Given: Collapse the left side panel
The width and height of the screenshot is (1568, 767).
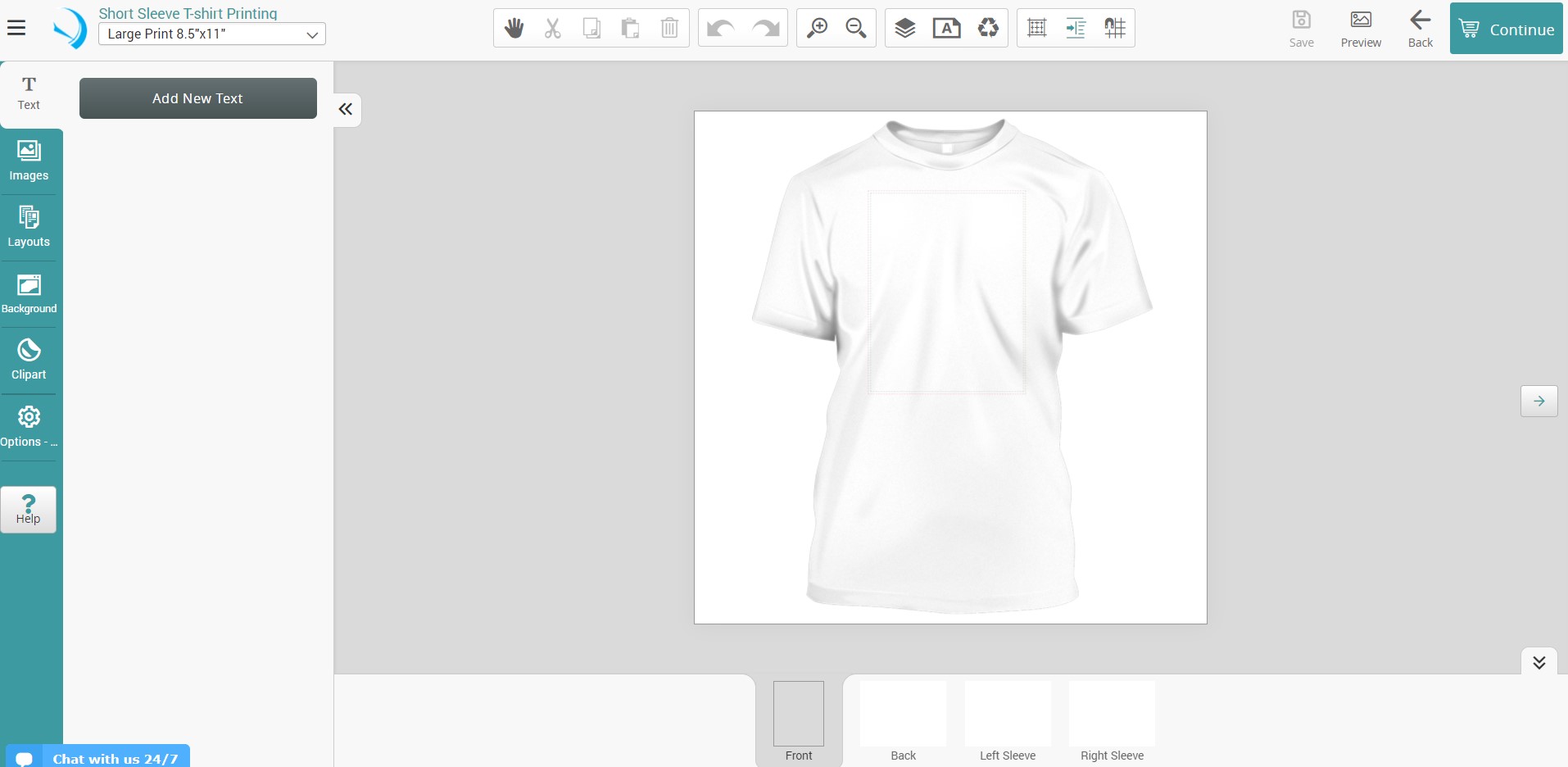Looking at the screenshot, I should [x=346, y=110].
